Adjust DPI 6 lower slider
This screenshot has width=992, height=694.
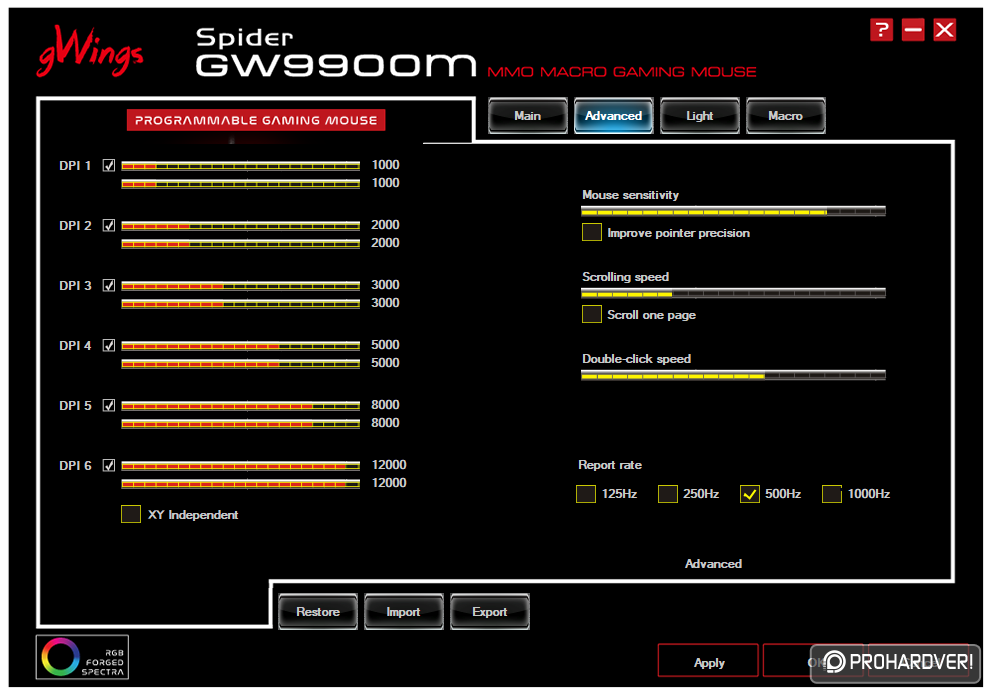click(240, 483)
